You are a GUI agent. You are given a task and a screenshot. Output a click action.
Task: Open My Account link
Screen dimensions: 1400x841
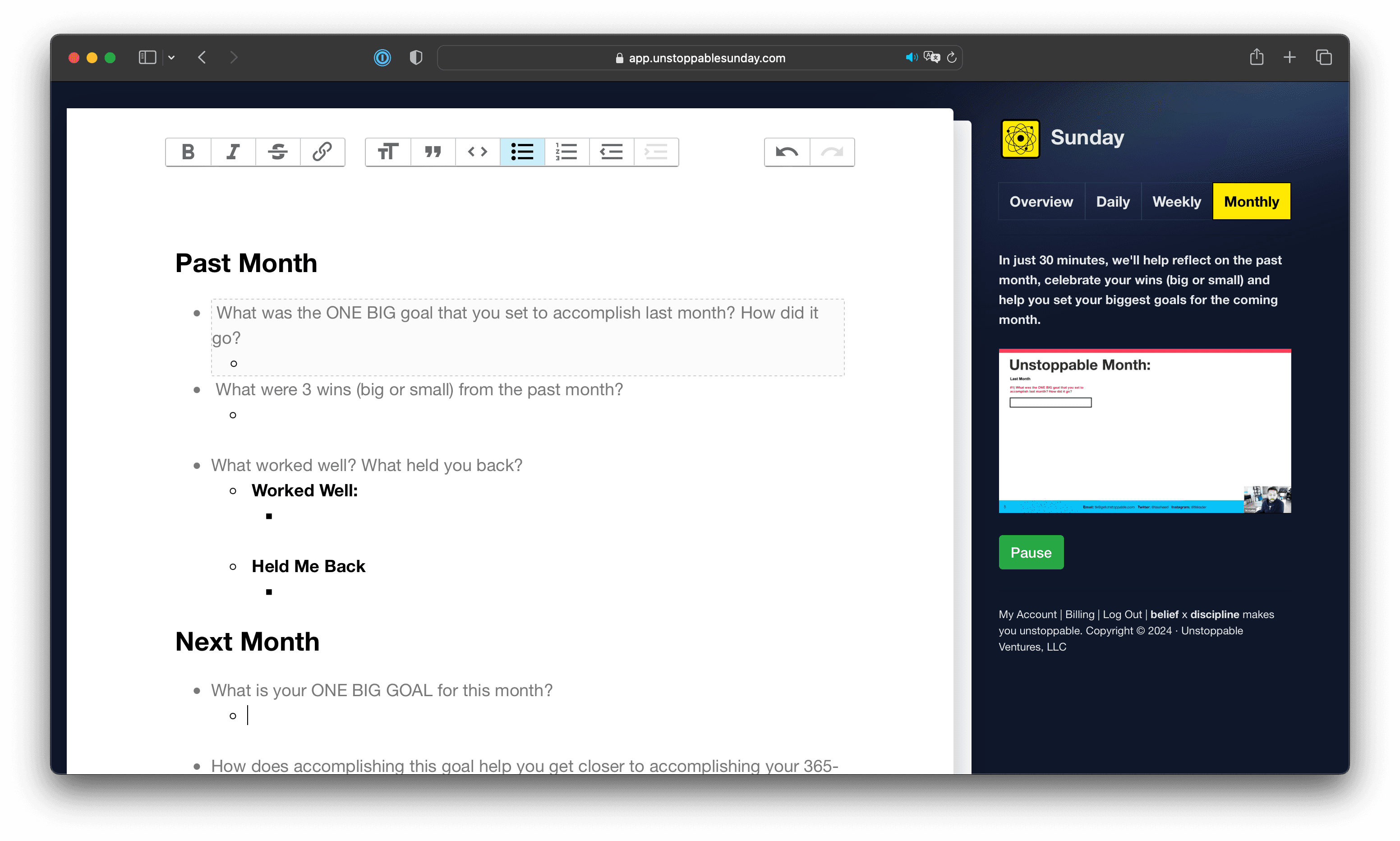pyautogui.click(x=1027, y=615)
